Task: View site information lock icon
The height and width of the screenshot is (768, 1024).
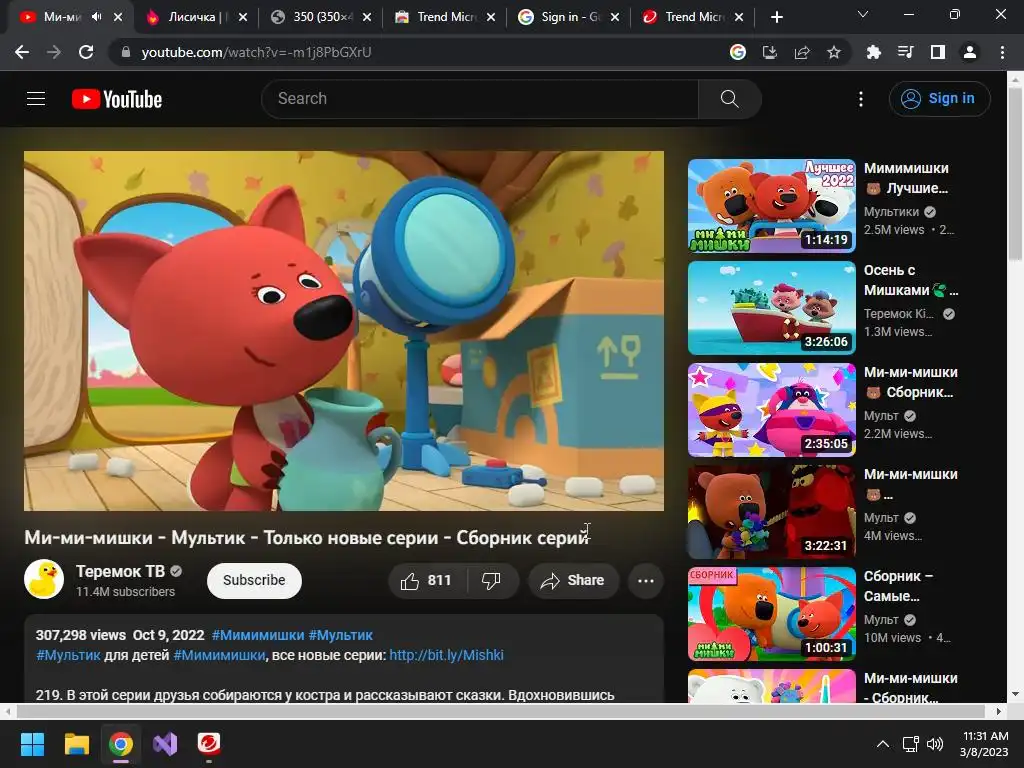Action: coord(126,52)
